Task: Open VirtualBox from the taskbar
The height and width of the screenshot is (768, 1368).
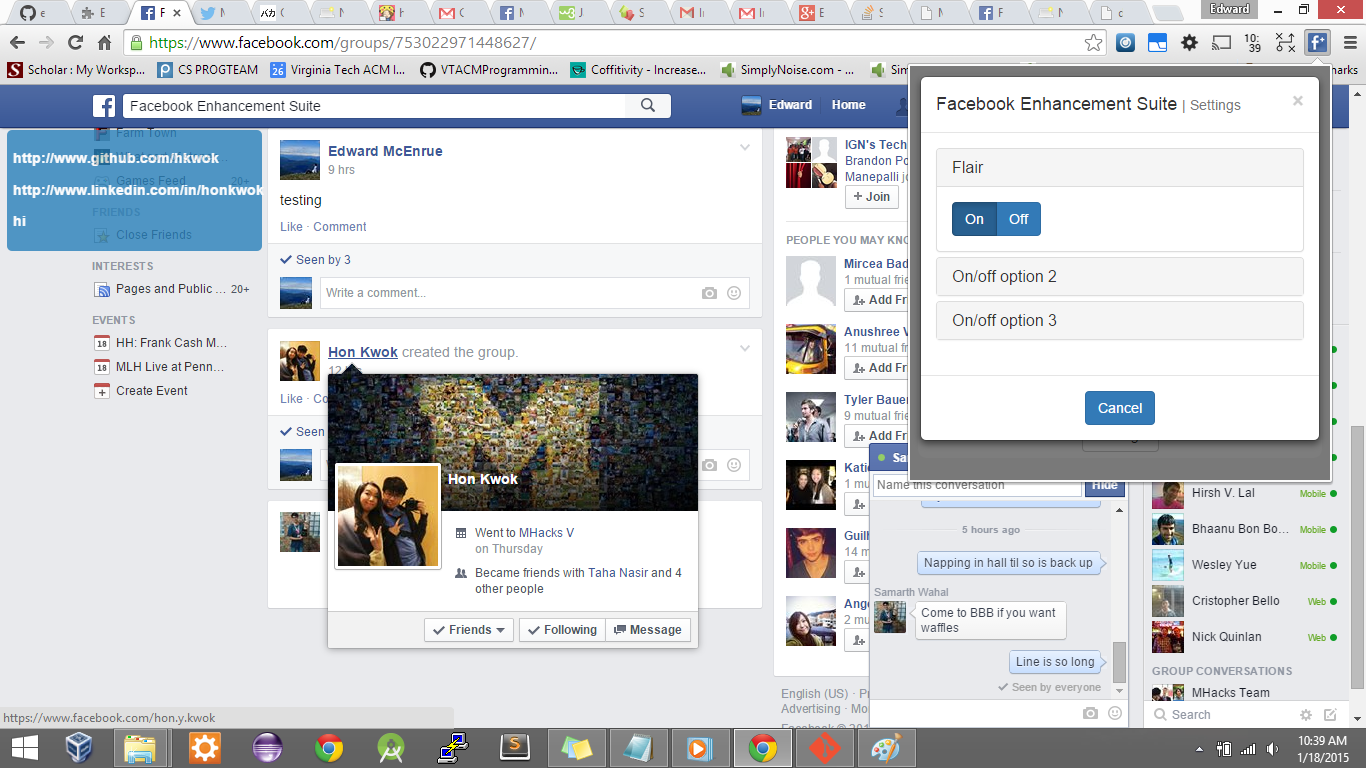Action: click(79, 748)
